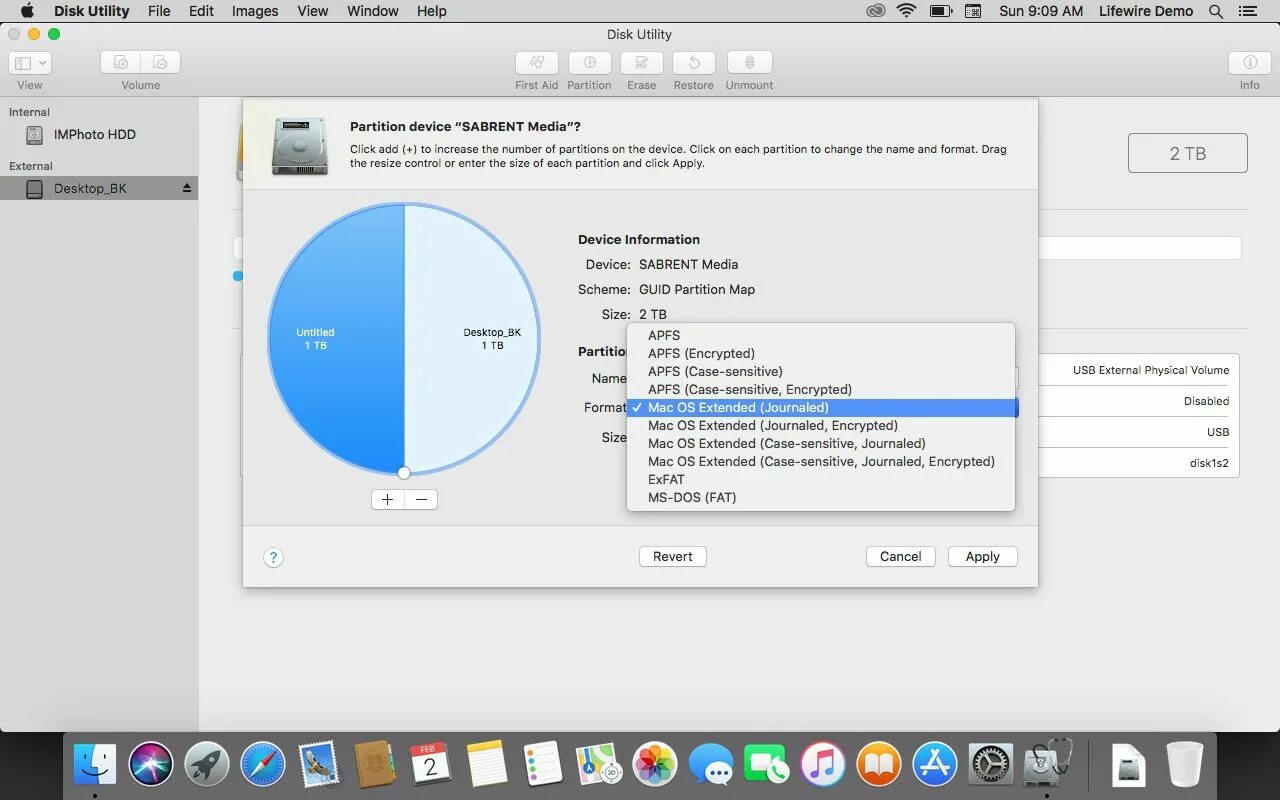Open the View sidebar menu
The image size is (1280, 800).
click(x=30, y=62)
